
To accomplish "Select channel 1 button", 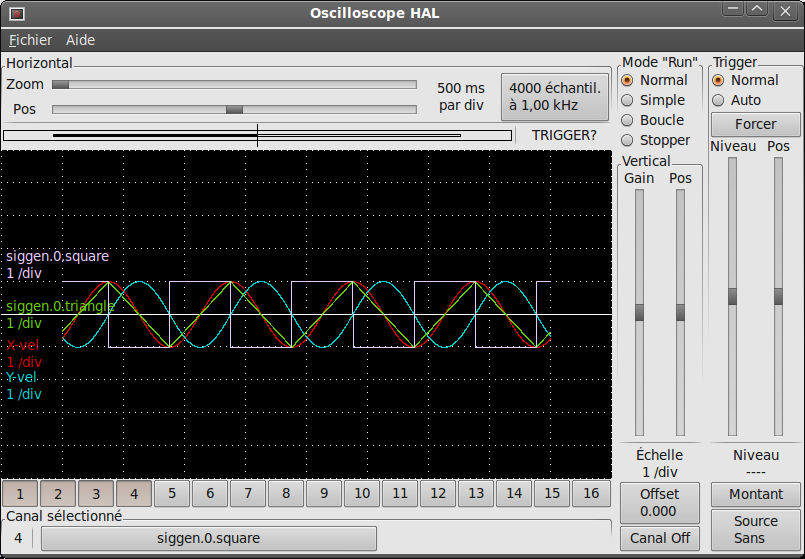I will (20, 494).
